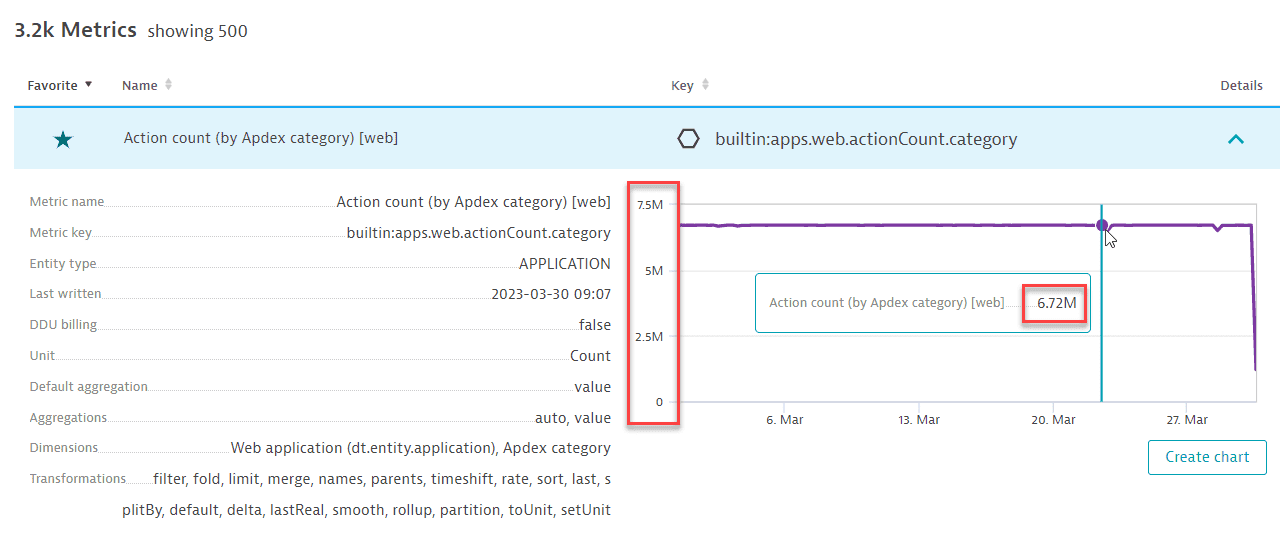
Task: Open the Favorite column filter dropdown arrow
Action: pyautogui.click(x=88, y=85)
